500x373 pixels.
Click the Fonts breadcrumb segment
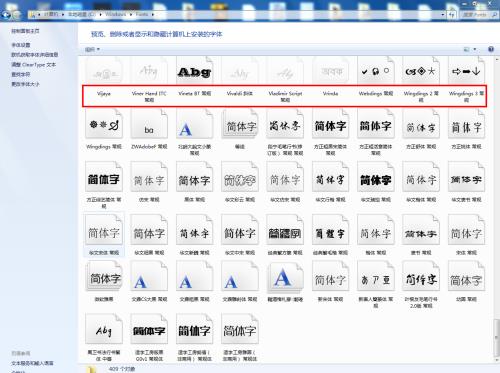[142, 14]
